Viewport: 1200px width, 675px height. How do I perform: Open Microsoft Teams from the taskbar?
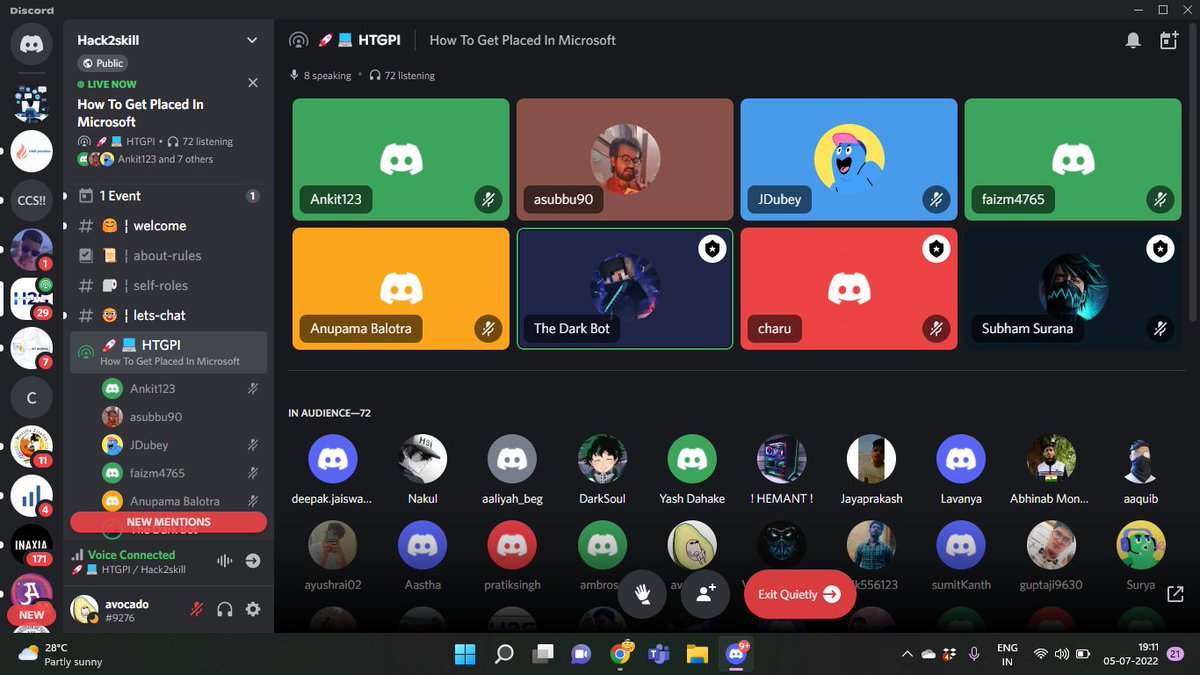(659, 654)
